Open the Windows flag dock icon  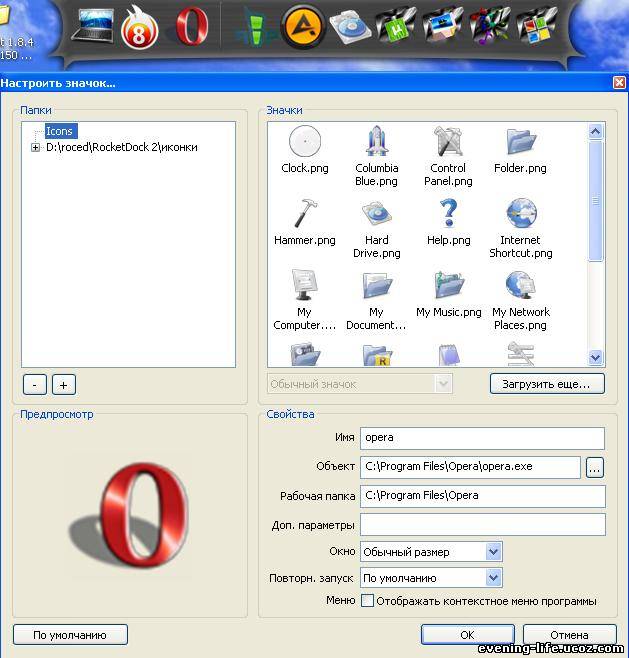(x=536, y=26)
